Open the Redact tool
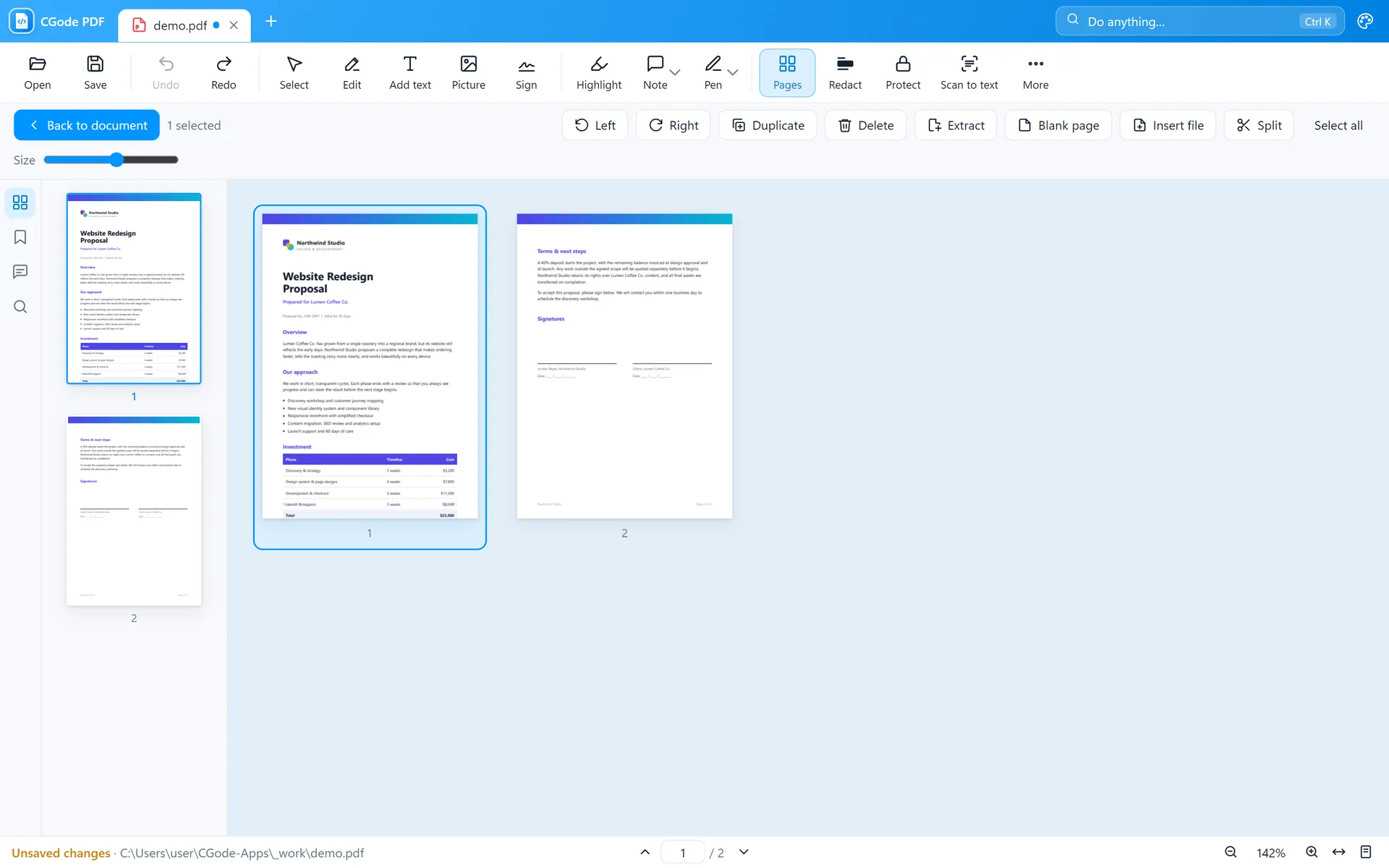 point(845,73)
